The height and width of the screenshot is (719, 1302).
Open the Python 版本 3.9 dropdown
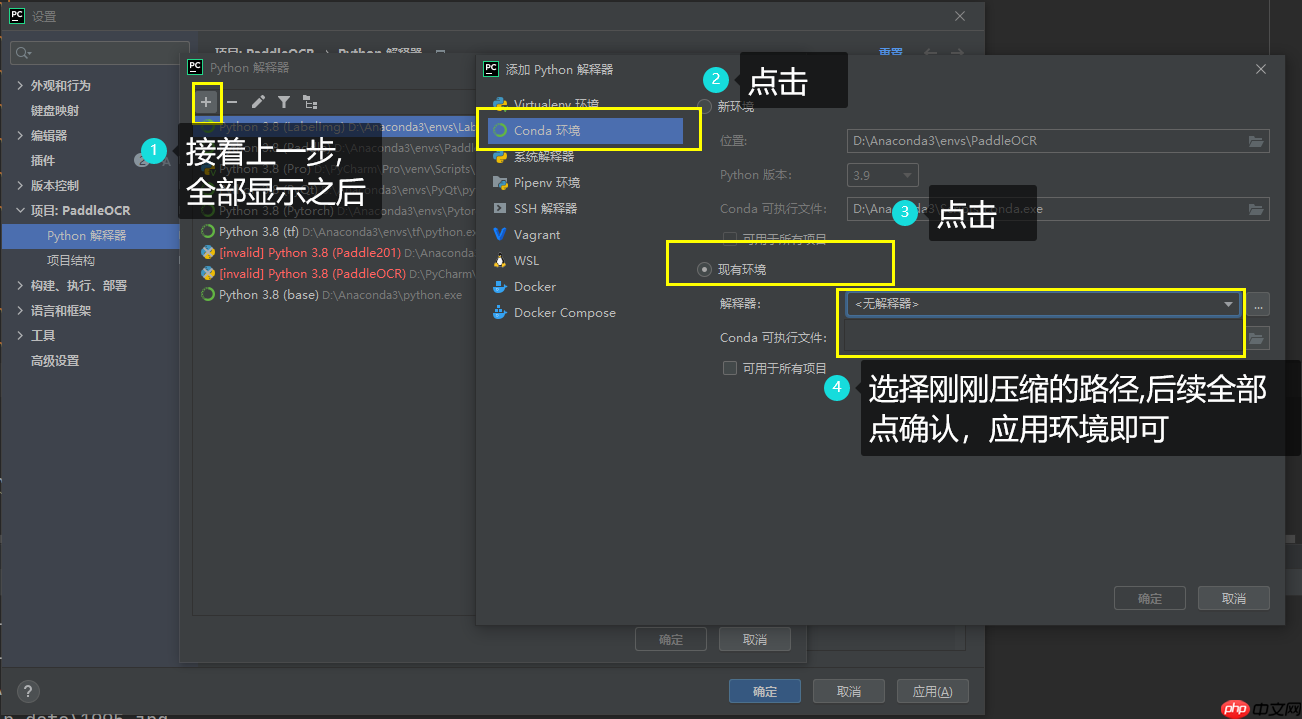[882, 174]
